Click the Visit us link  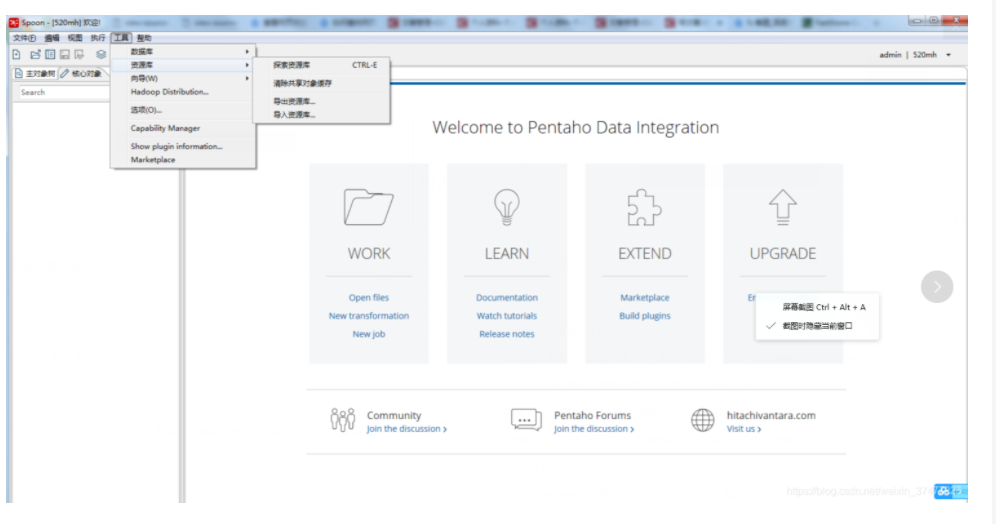tap(744, 429)
